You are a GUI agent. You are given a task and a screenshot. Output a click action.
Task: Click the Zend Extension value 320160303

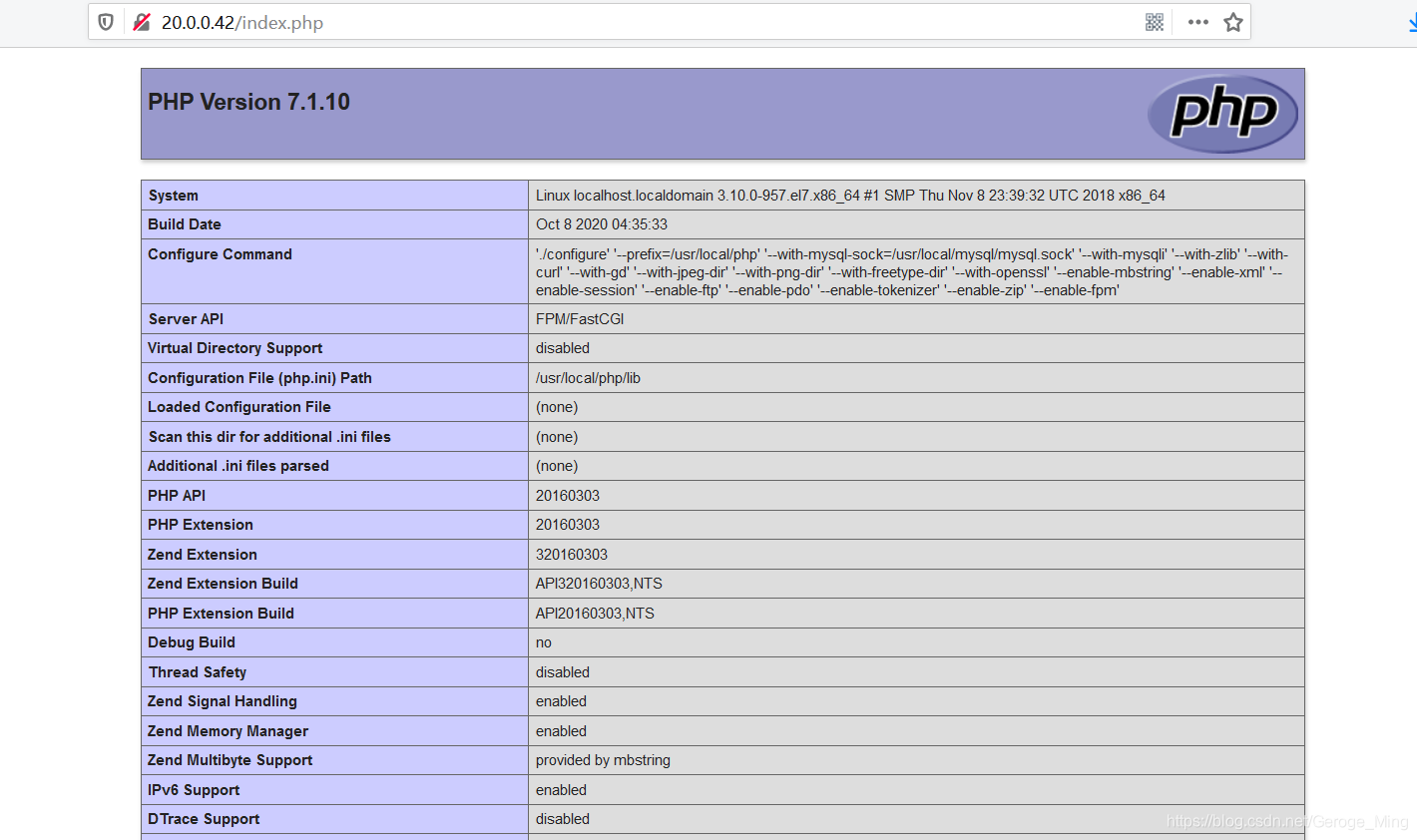[572, 555]
